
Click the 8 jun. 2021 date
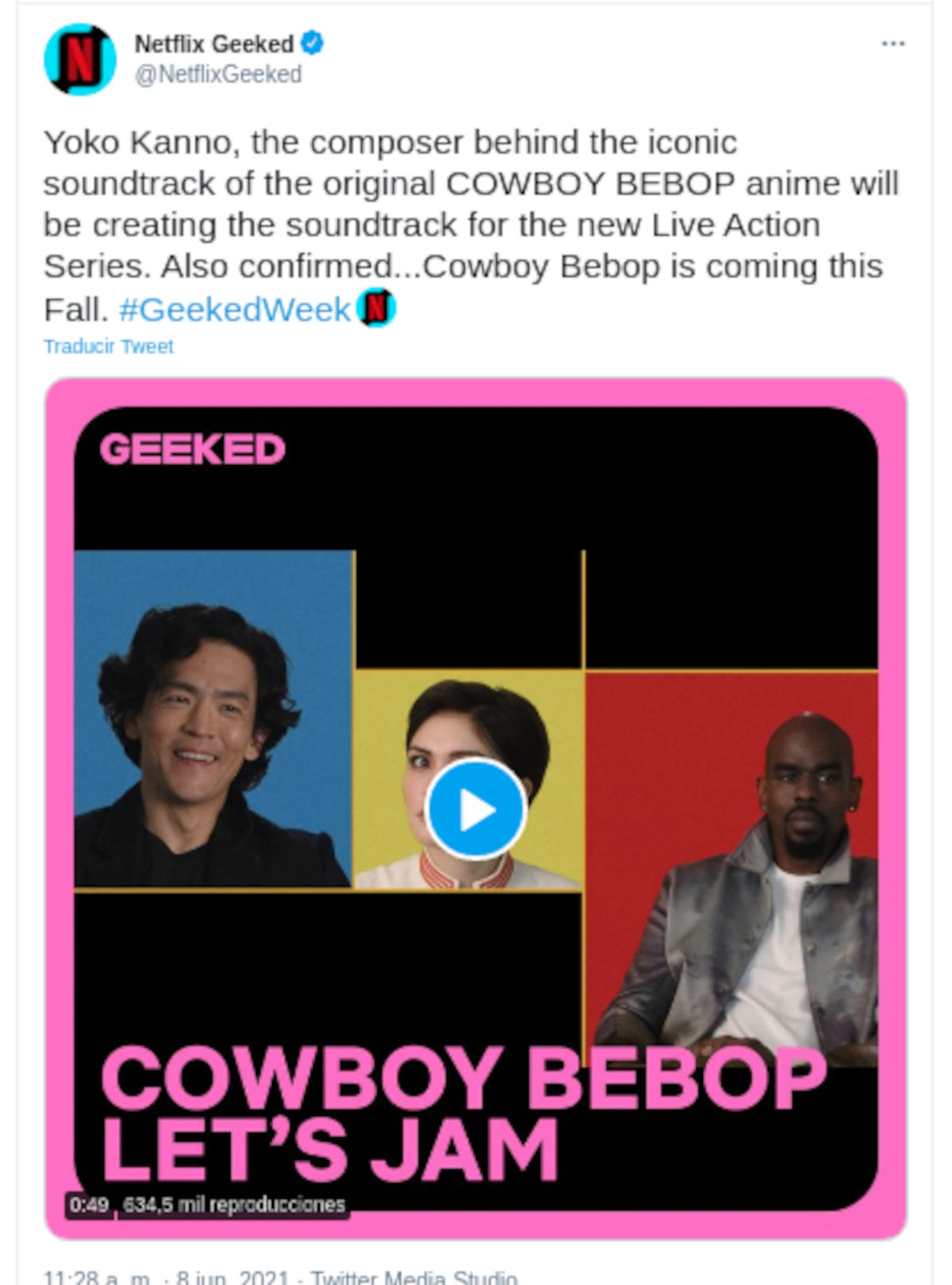[x=232, y=1275]
